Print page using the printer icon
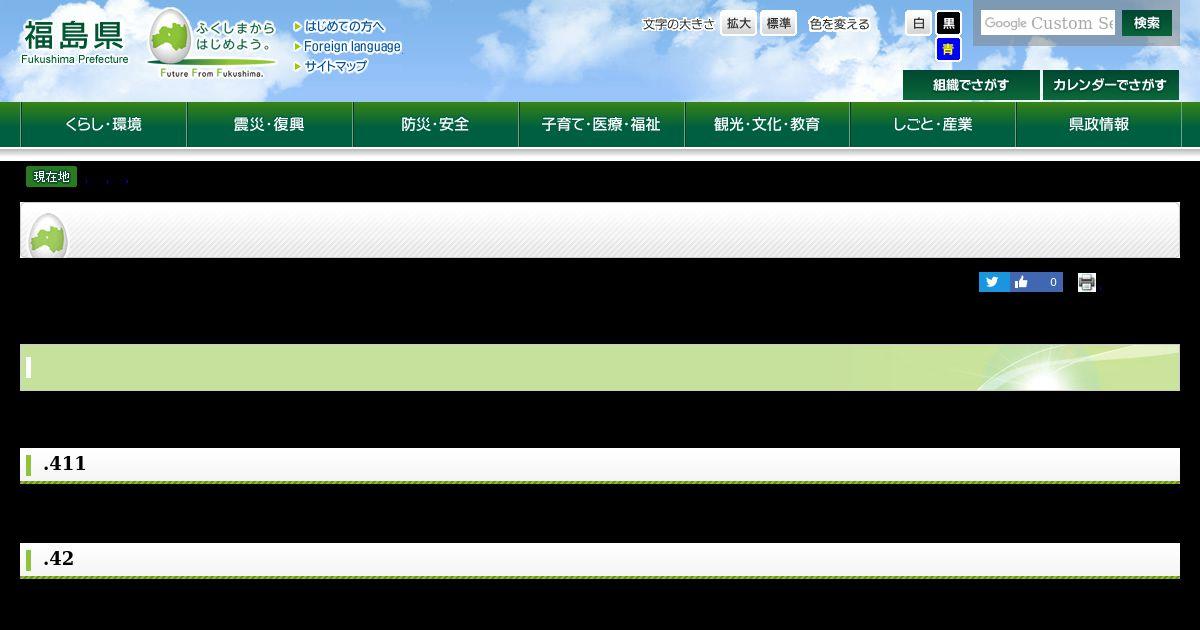Screen dimensions: 1200x630 point(1087,282)
